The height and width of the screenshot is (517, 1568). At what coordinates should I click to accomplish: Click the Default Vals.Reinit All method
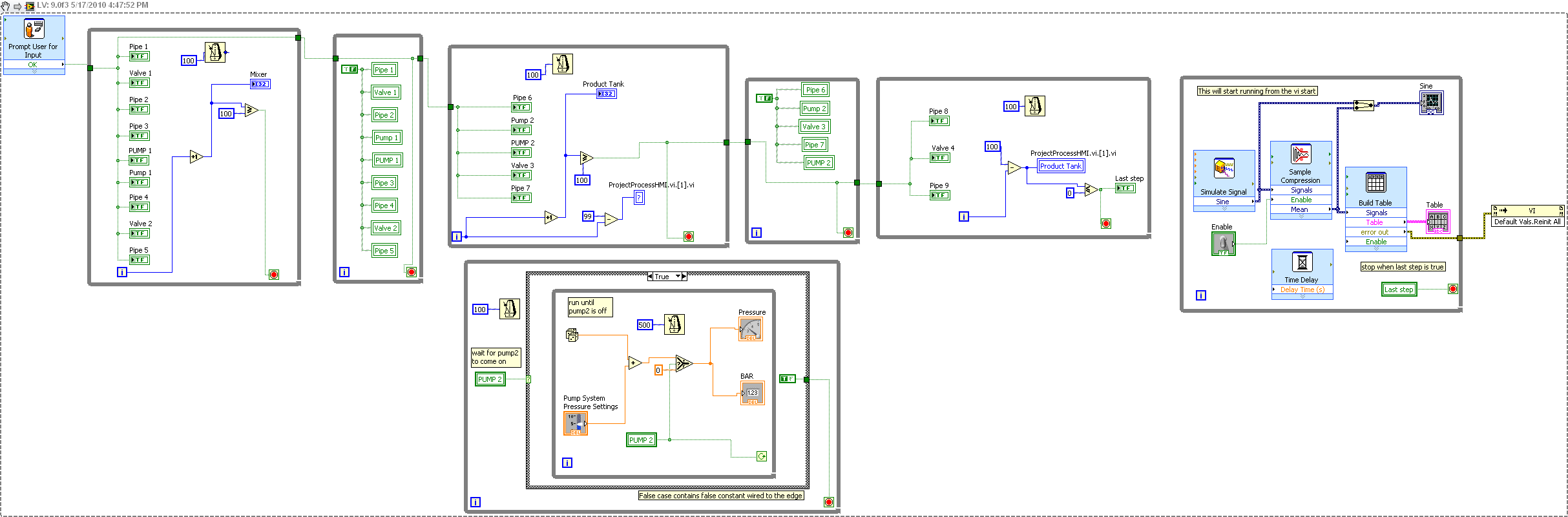1527,222
